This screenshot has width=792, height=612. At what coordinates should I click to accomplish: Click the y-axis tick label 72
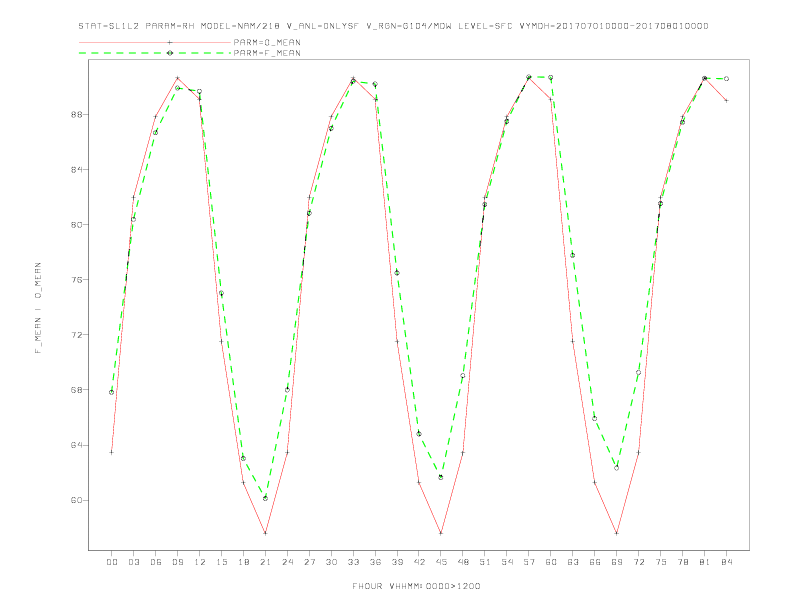(x=77, y=335)
